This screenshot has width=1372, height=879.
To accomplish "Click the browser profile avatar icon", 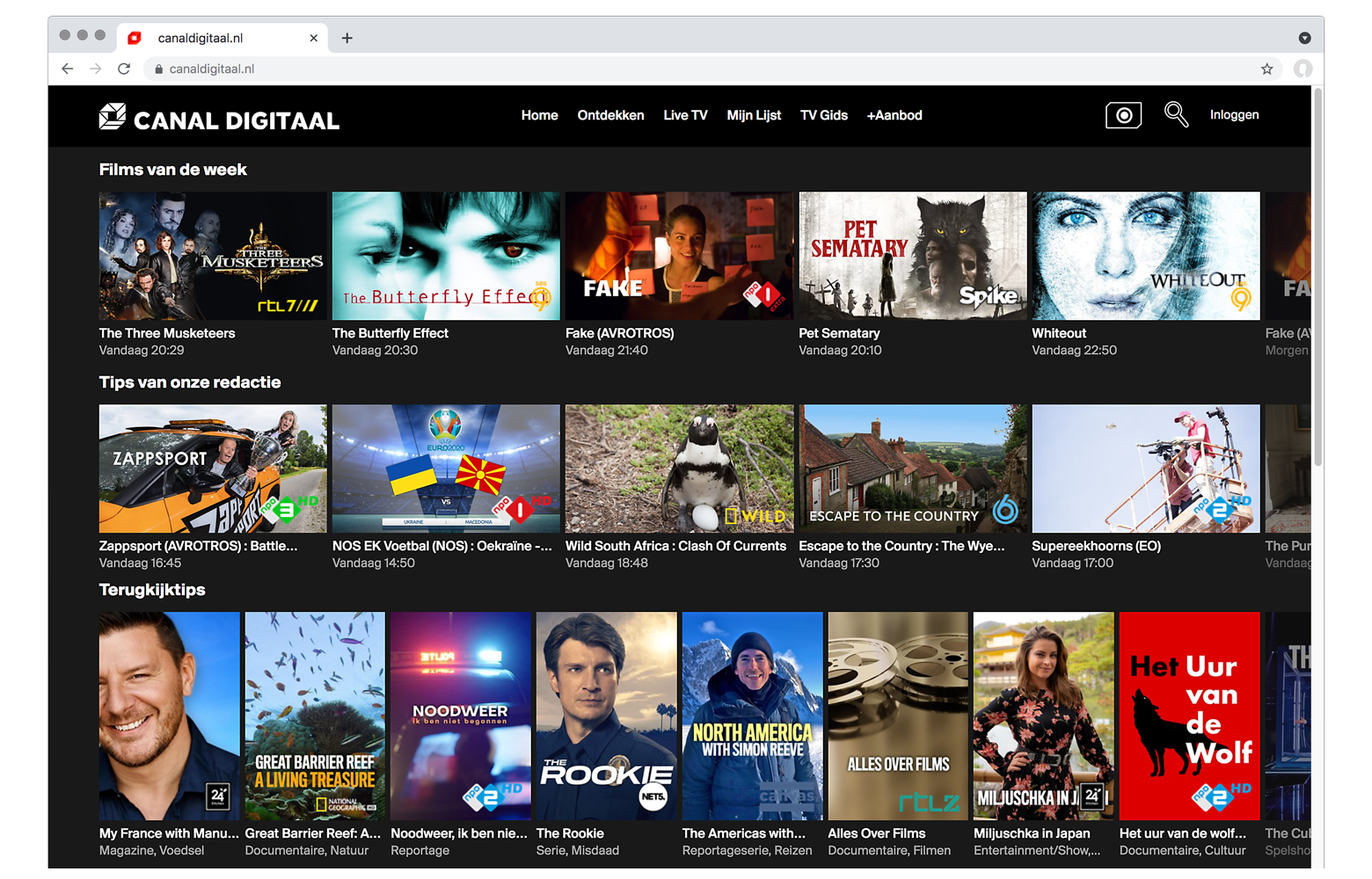I will [1303, 69].
